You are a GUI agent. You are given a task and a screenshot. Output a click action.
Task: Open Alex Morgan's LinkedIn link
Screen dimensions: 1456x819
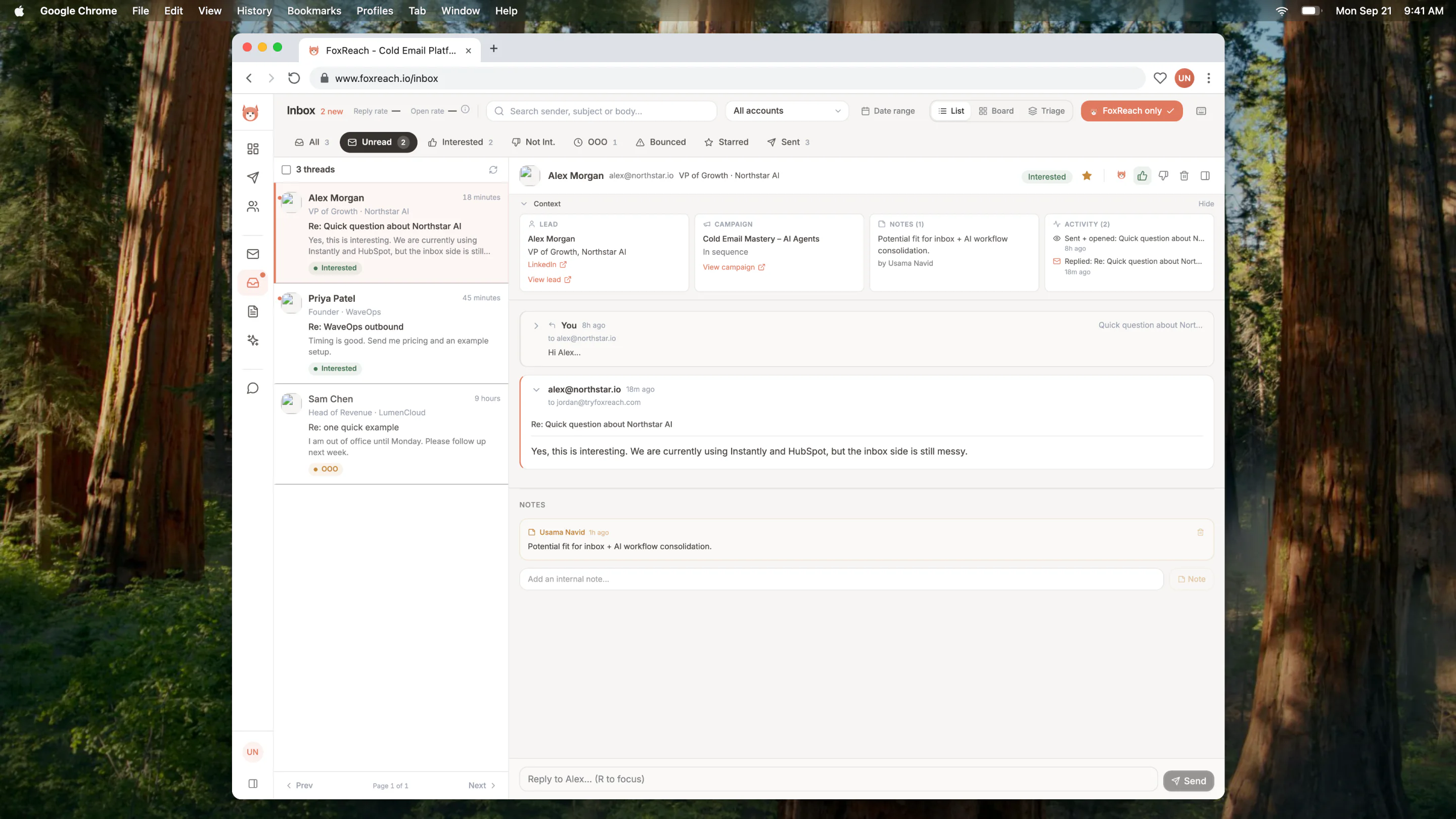[547, 264]
